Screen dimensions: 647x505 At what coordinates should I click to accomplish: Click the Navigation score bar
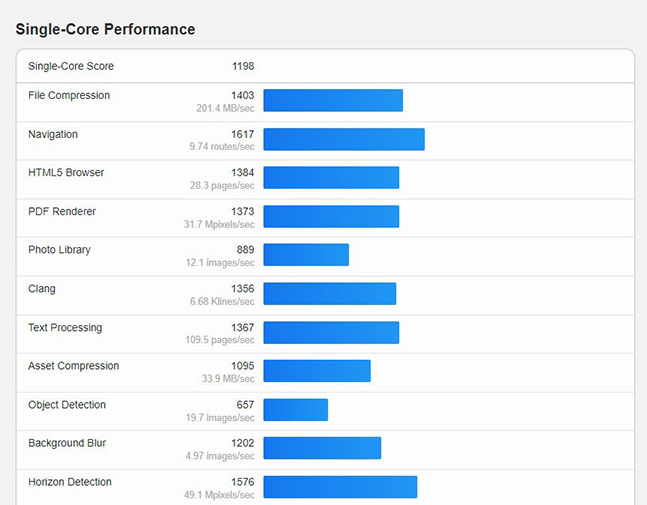tap(344, 139)
